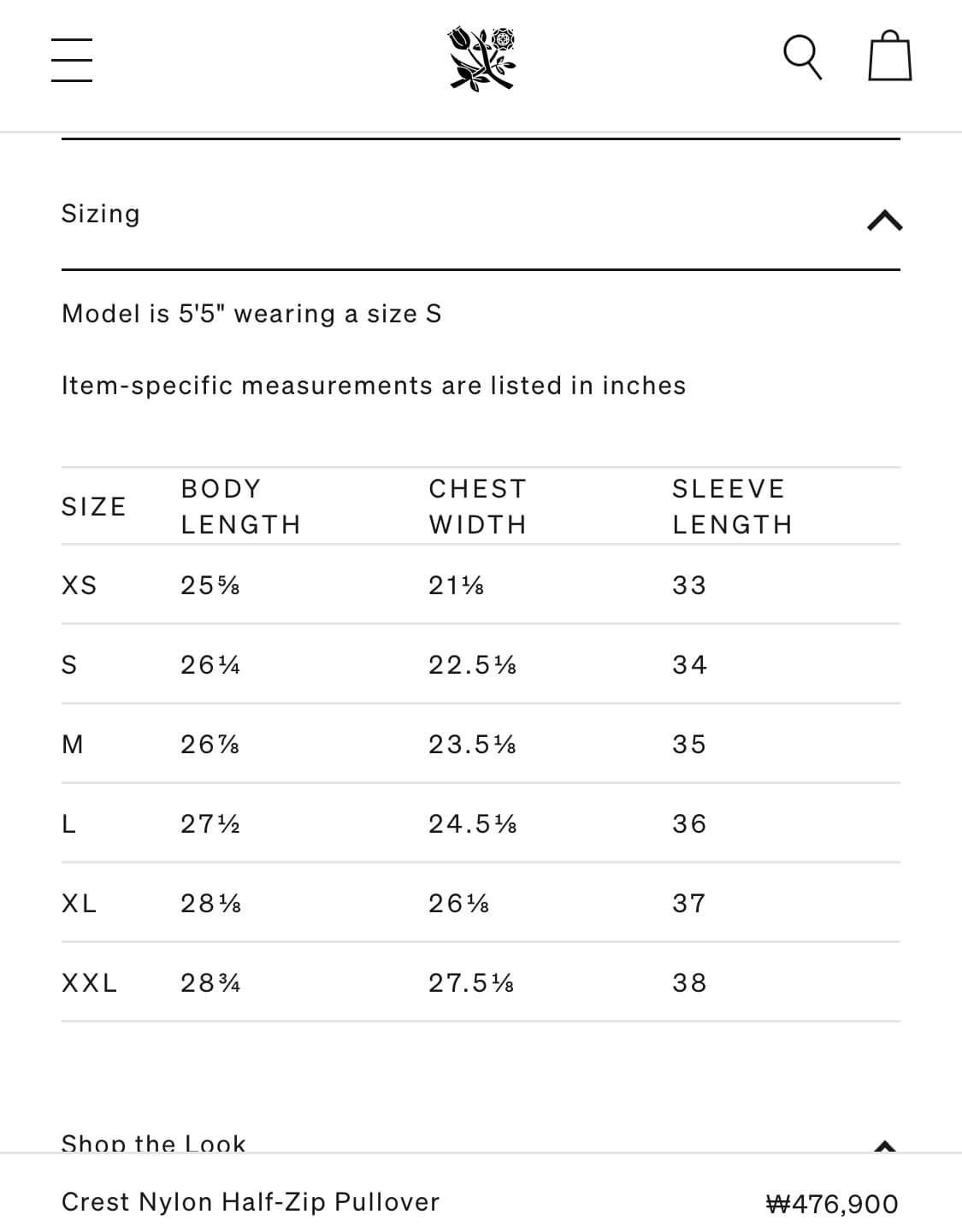Click the L body length 27½ cell

[210, 824]
